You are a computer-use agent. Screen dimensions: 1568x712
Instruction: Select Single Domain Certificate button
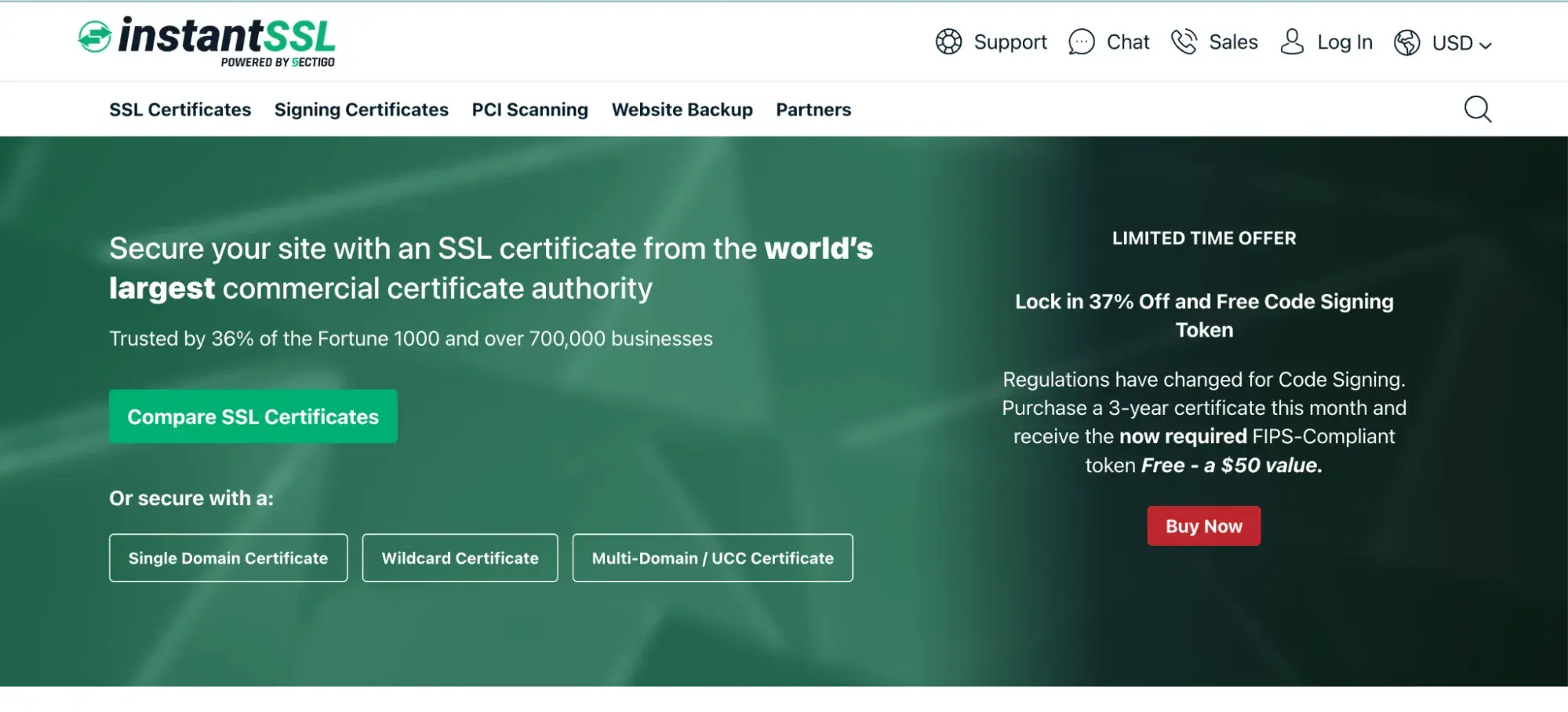pyautogui.click(x=228, y=558)
